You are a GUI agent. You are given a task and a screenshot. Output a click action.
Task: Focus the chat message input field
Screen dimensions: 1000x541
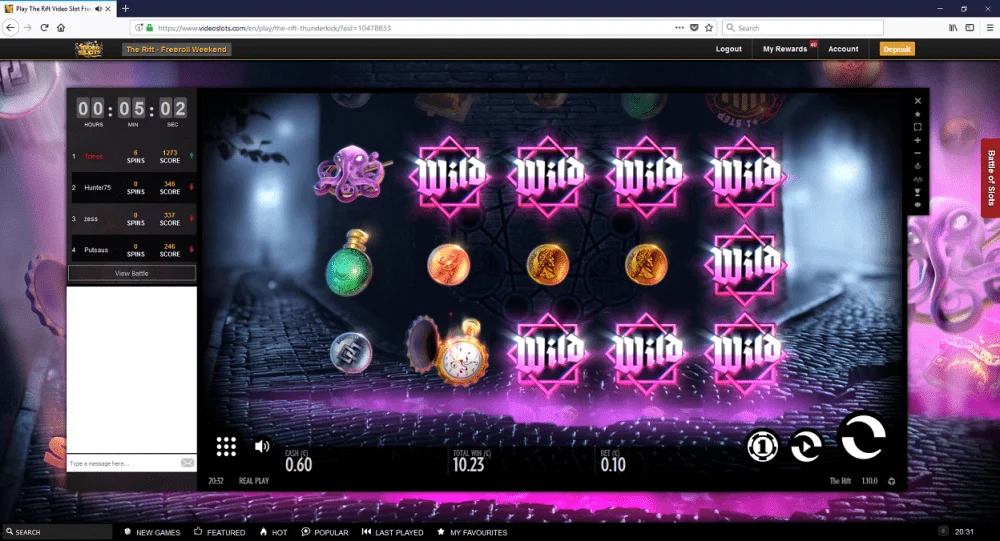(123, 463)
